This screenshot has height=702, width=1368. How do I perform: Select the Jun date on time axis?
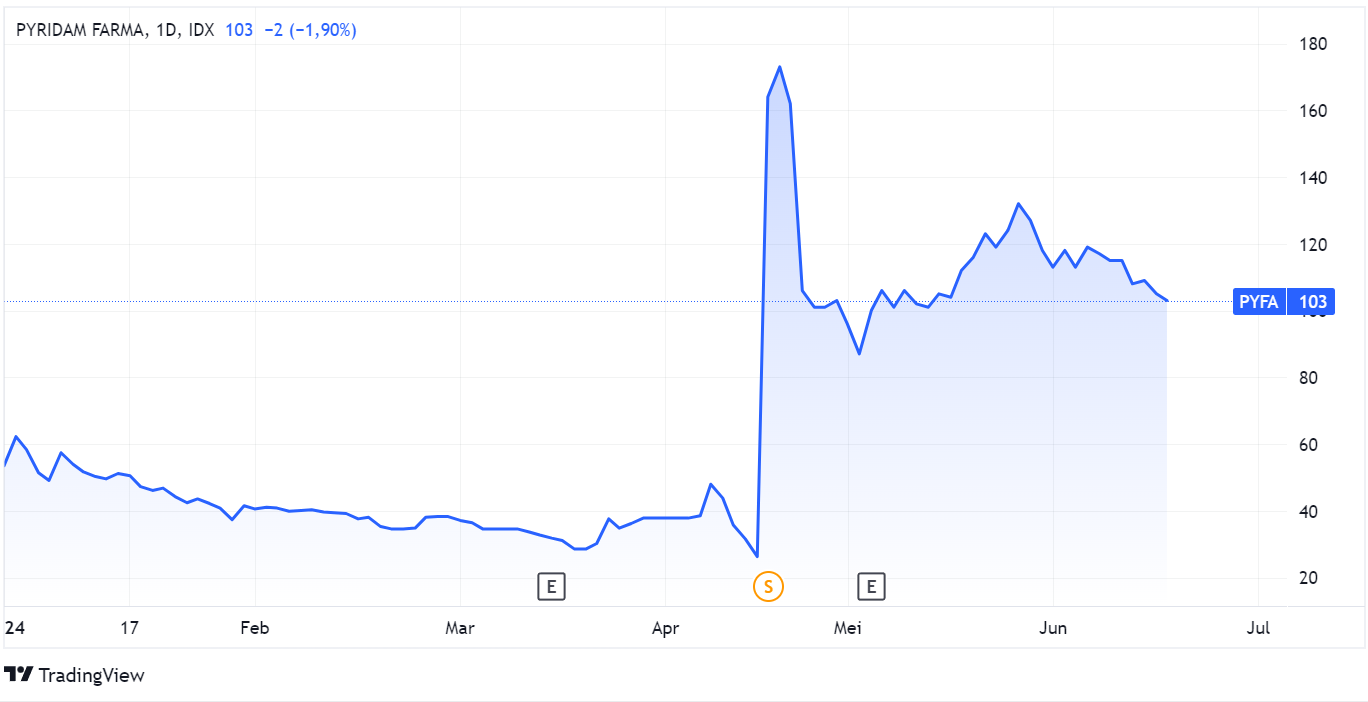coord(1054,628)
